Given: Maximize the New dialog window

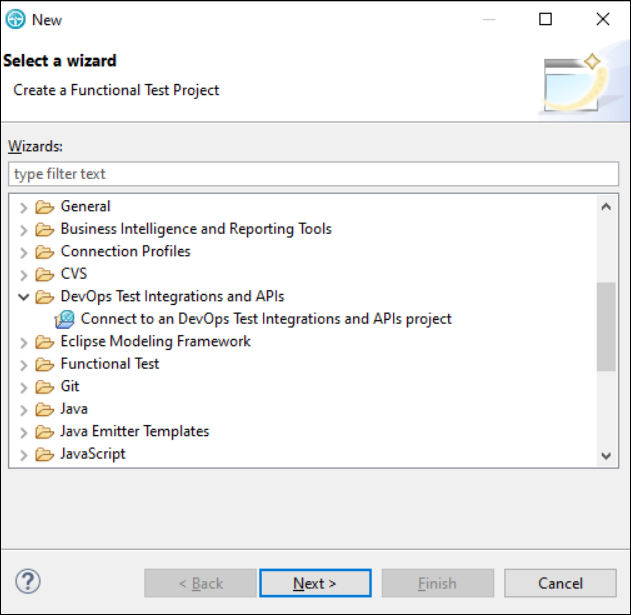Looking at the screenshot, I should pyautogui.click(x=545, y=19).
